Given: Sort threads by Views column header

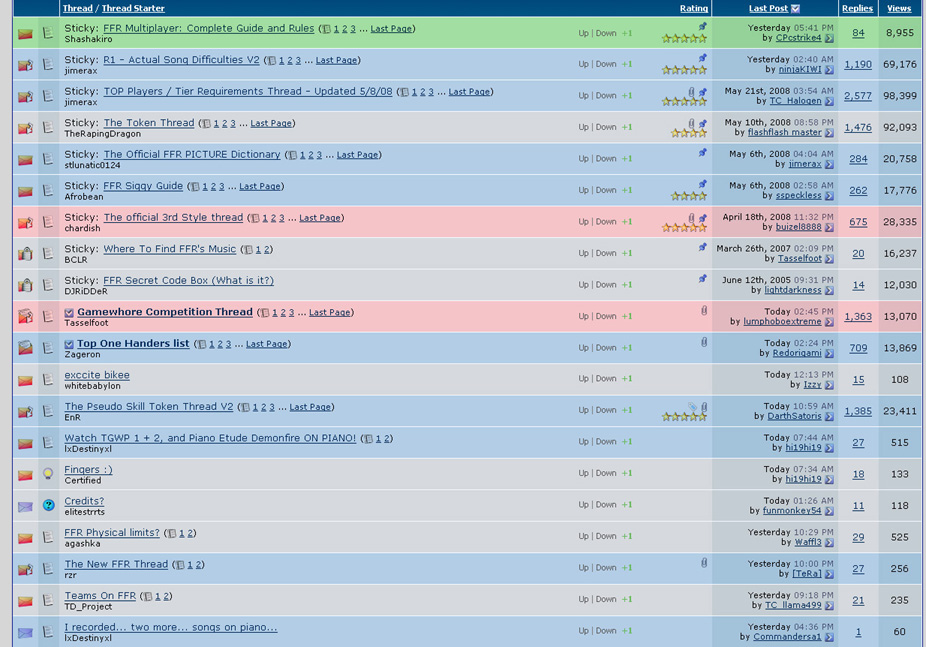Looking at the screenshot, I should pos(899,8).
